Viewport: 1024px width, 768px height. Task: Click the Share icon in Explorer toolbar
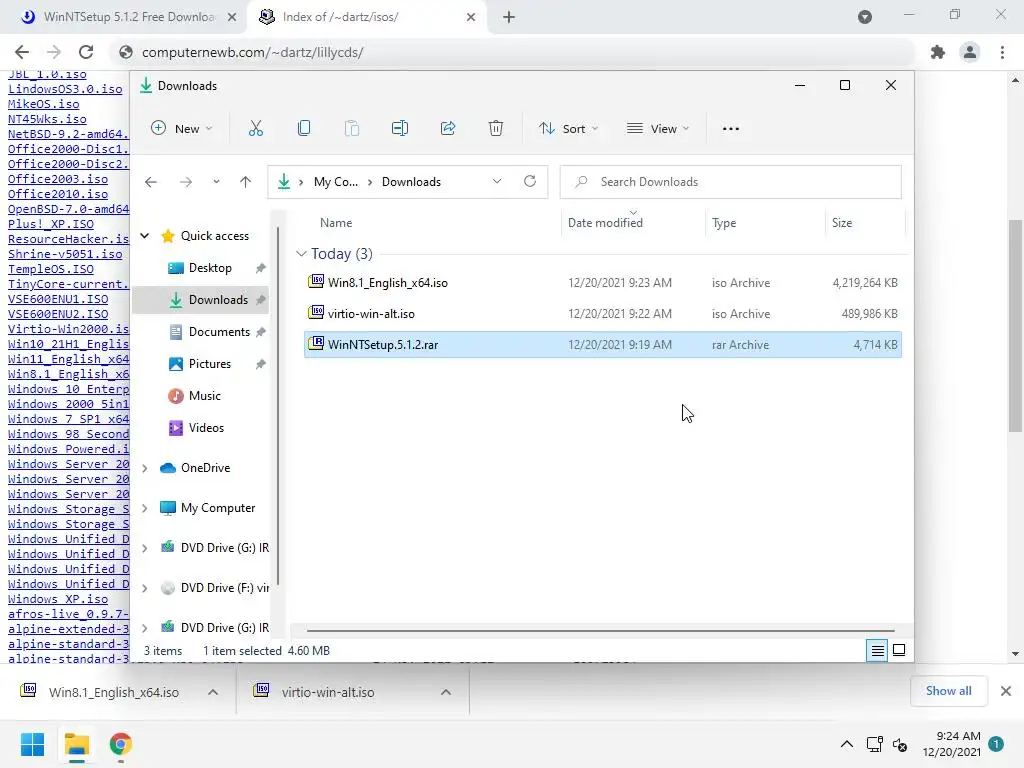click(x=448, y=129)
